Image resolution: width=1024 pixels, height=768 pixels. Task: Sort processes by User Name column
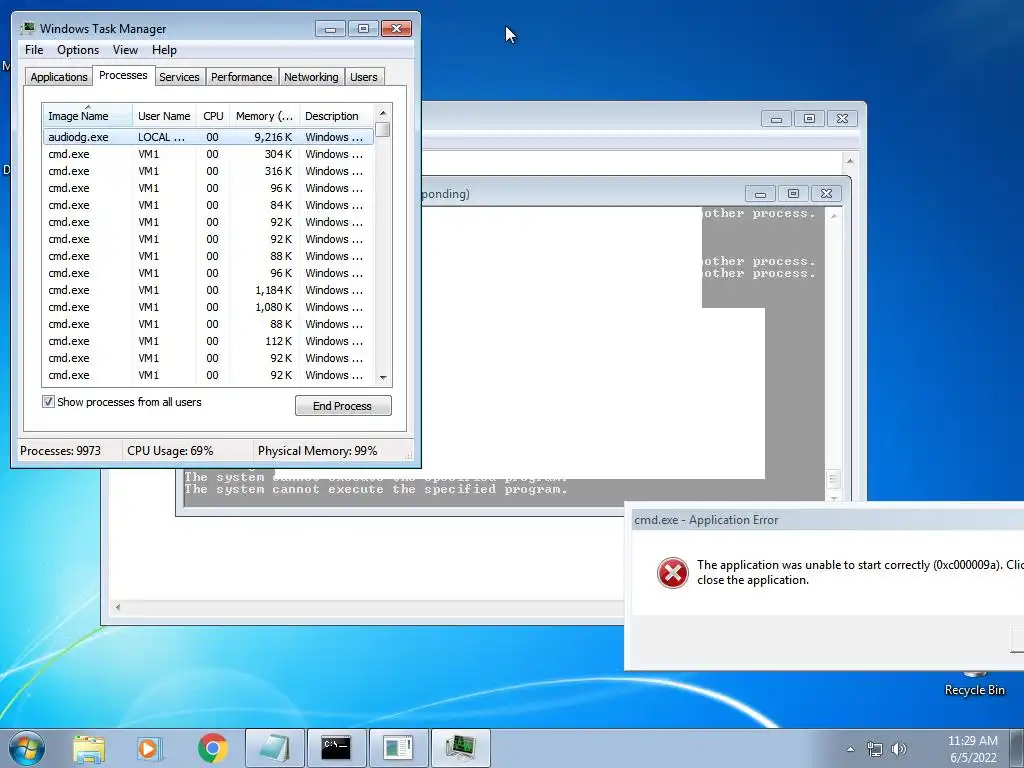[164, 116]
